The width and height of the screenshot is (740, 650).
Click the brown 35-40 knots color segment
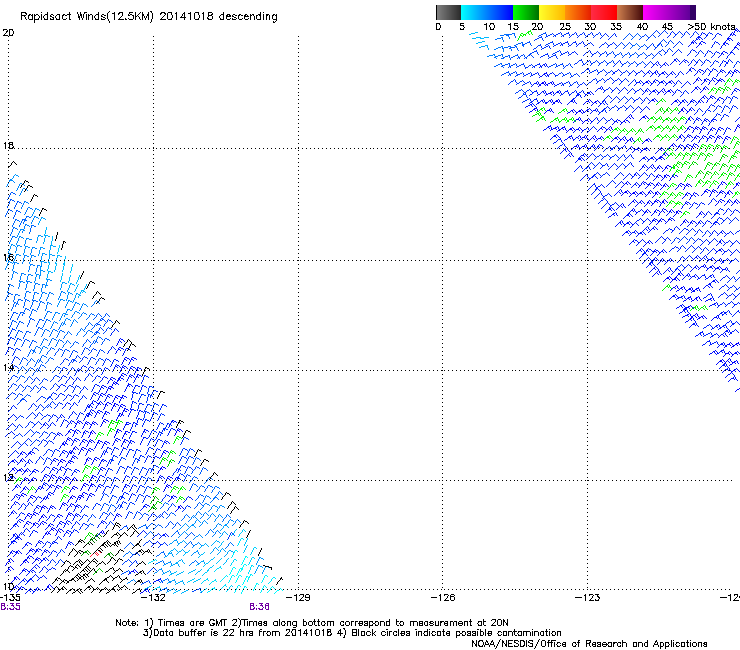coord(630,12)
